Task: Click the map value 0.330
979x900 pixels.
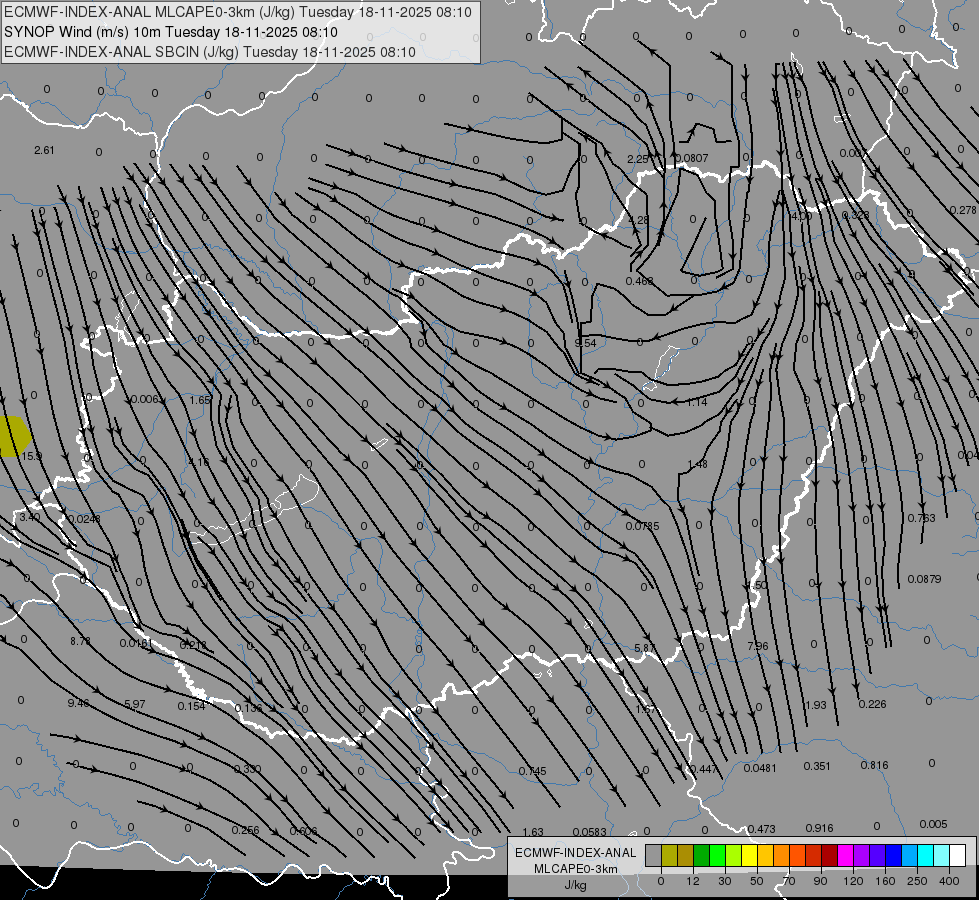Action: [247, 769]
